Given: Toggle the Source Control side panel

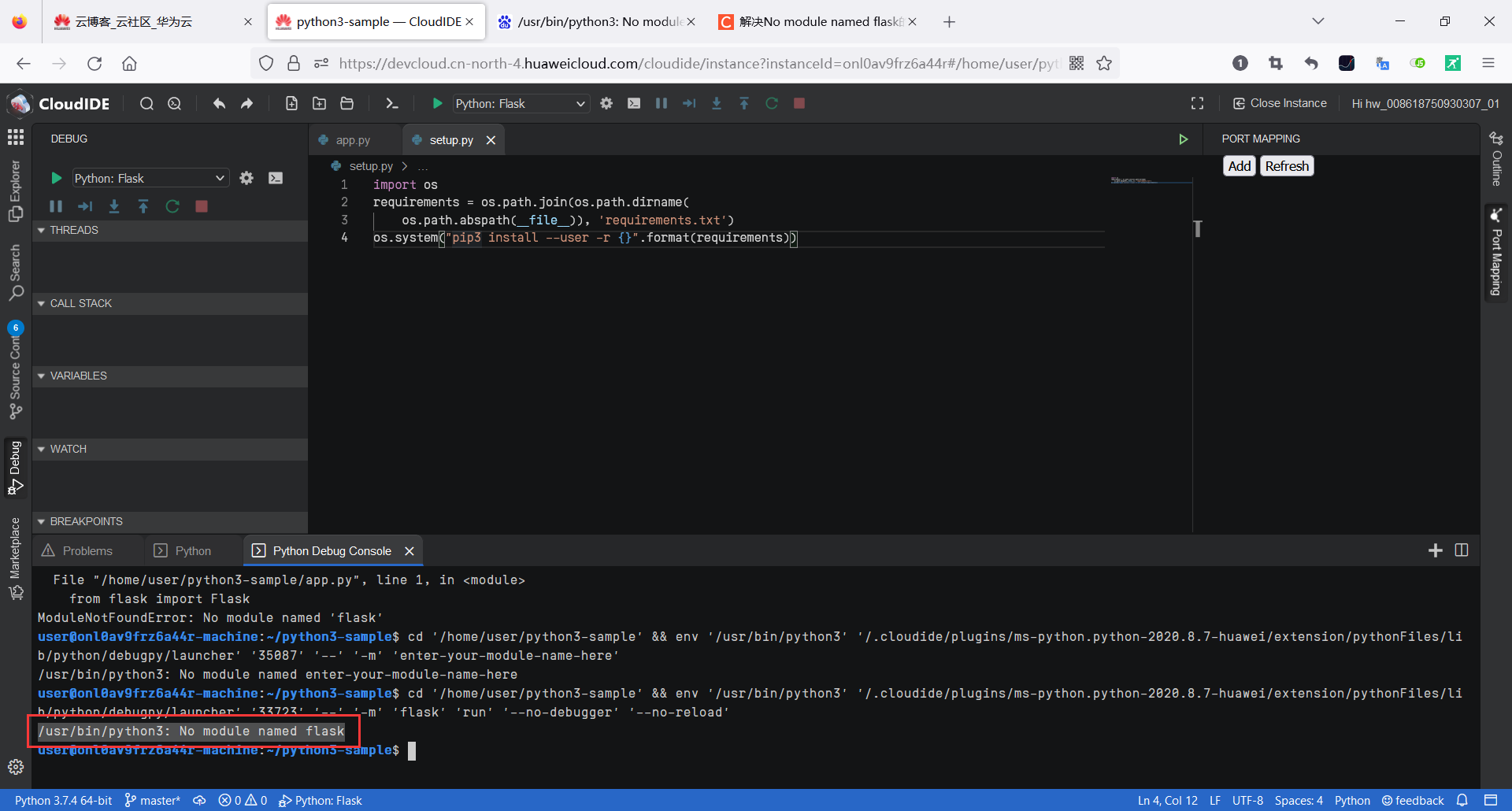Looking at the screenshot, I should tap(15, 371).
